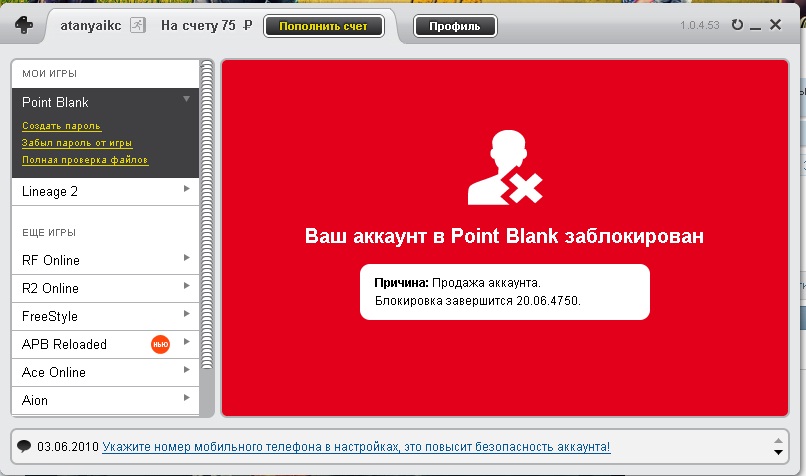The image size is (806, 476).
Task: Click the logout icon beside atanyaikc
Action: [138, 25]
